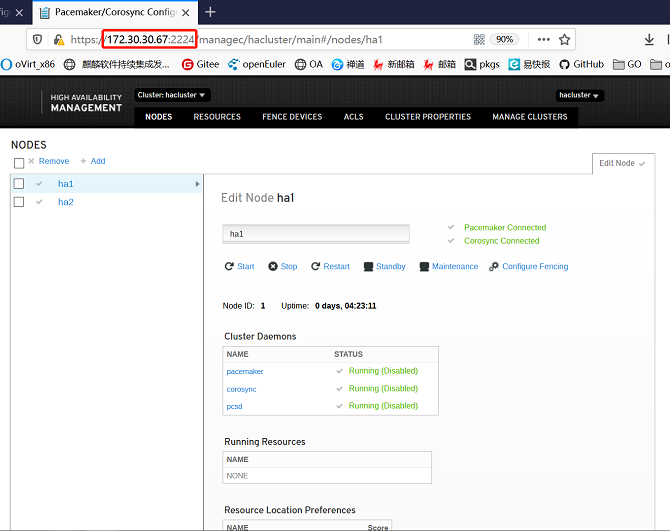Click the Stop node icon
Viewport: 670px width, 531px height.
tap(274, 267)
